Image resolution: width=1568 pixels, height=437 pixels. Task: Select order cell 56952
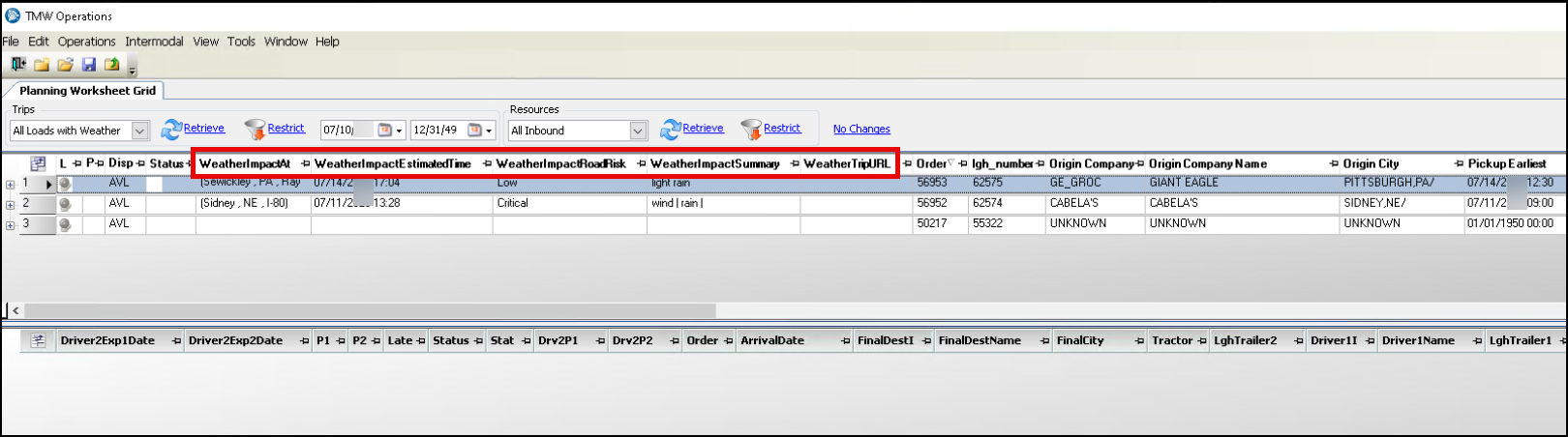click(x=941, y=203)
